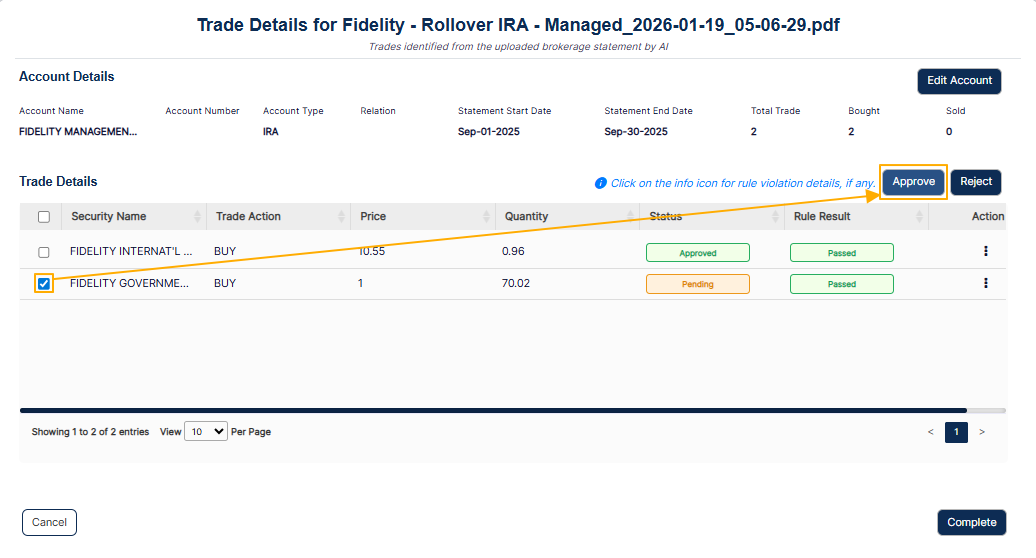Check the FIDELITY INTERNAT'L trade checkbox
The height and width of the screenshot is (558, 1036).
[x=44, y=252]
